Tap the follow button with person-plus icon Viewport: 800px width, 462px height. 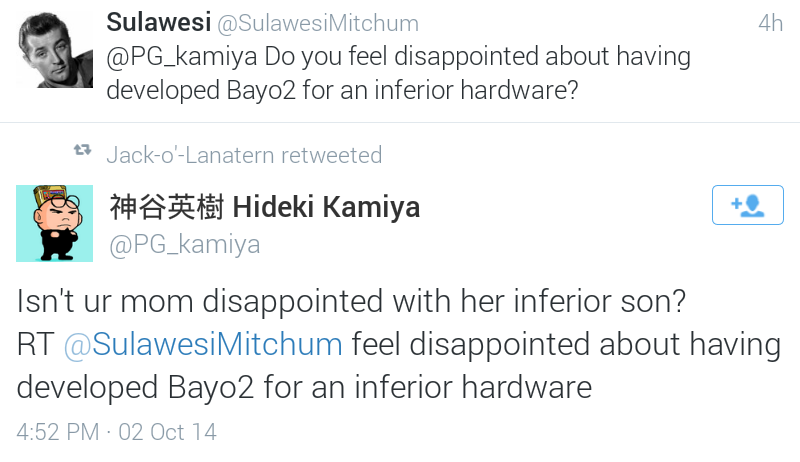pyautogui.click(x=747, y=205)
